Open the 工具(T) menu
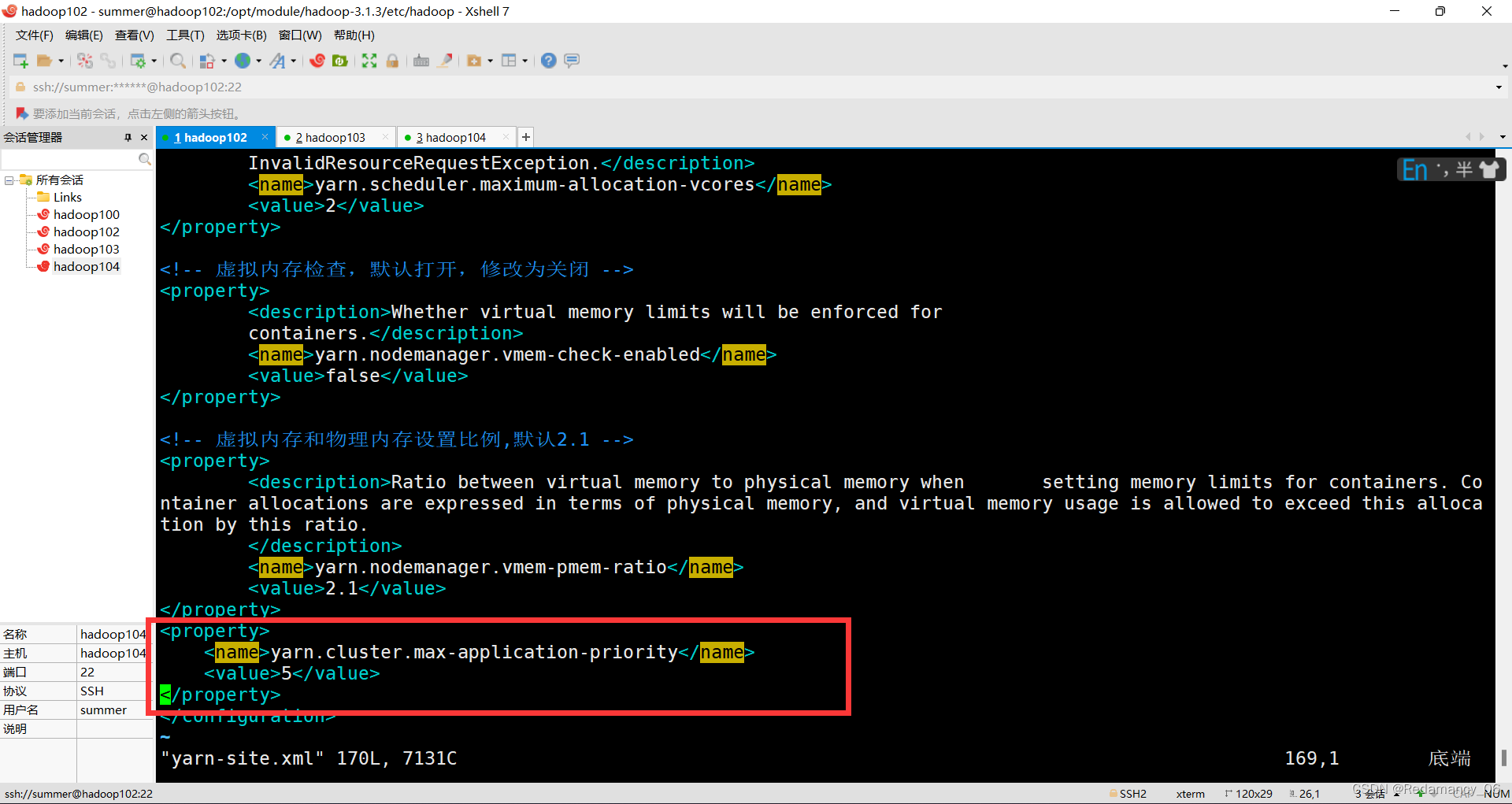Viewport: 1512px width, 804px height. point(185,35)
